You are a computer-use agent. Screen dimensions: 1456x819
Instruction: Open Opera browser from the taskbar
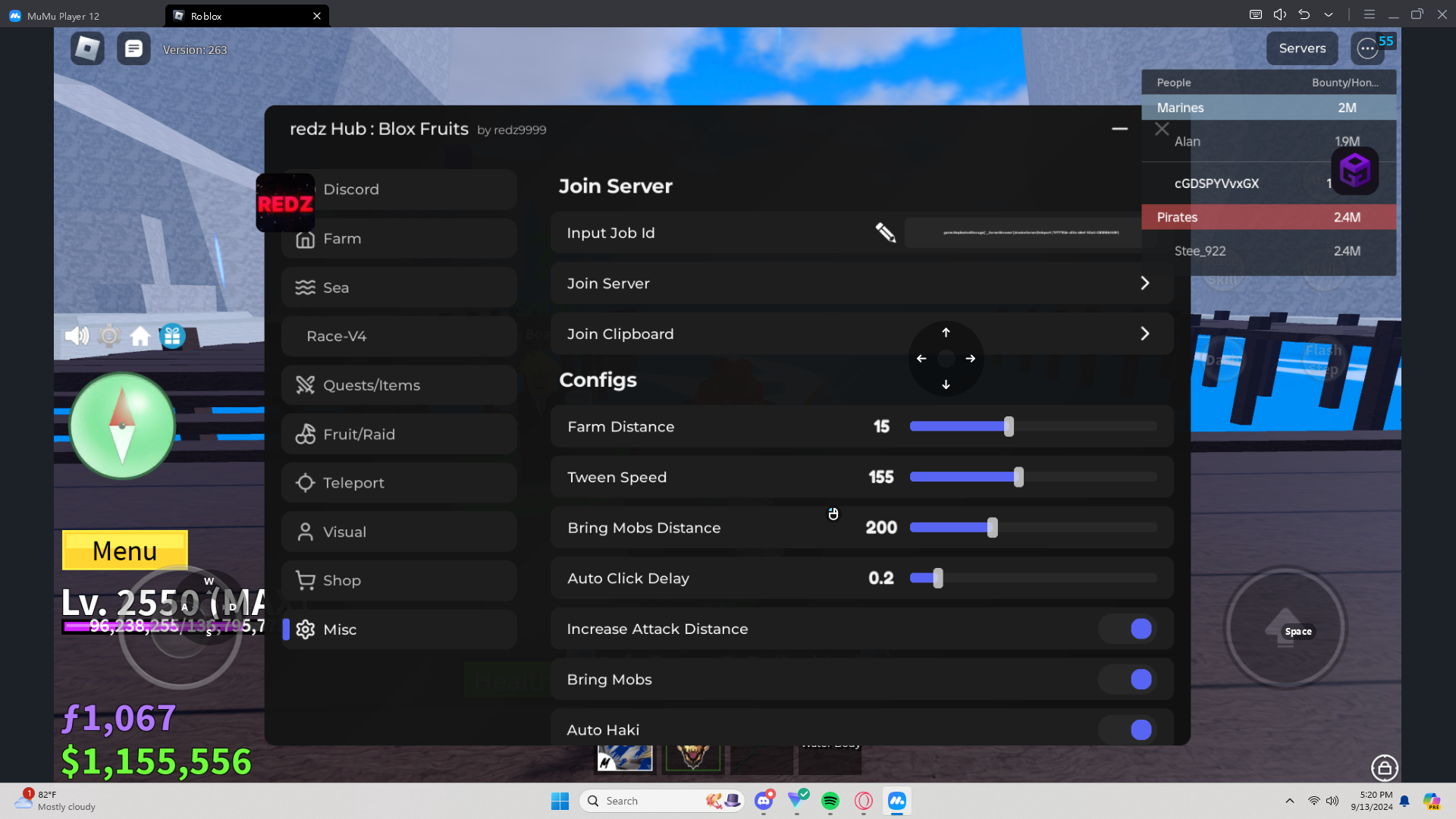point(864,801)
